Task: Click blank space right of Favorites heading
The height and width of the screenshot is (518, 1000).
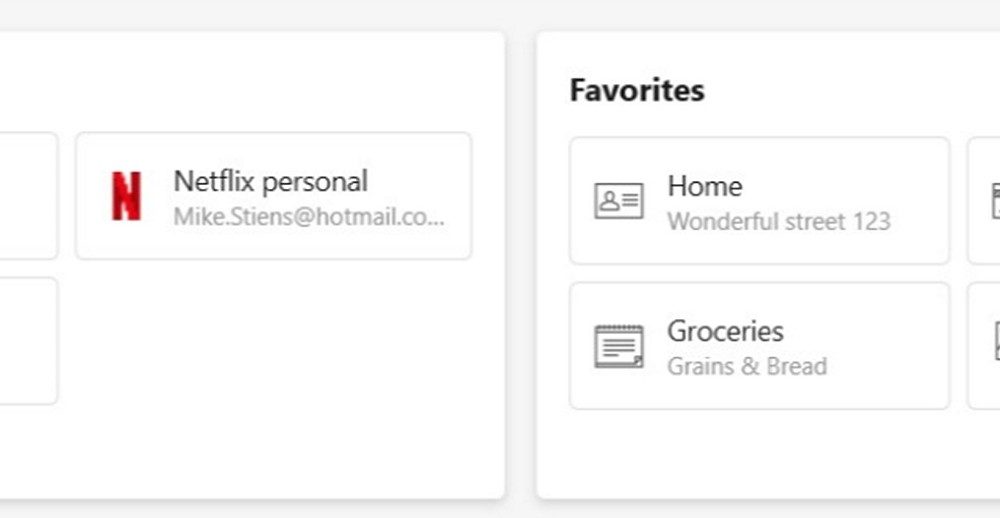Action: click(850, 91)
